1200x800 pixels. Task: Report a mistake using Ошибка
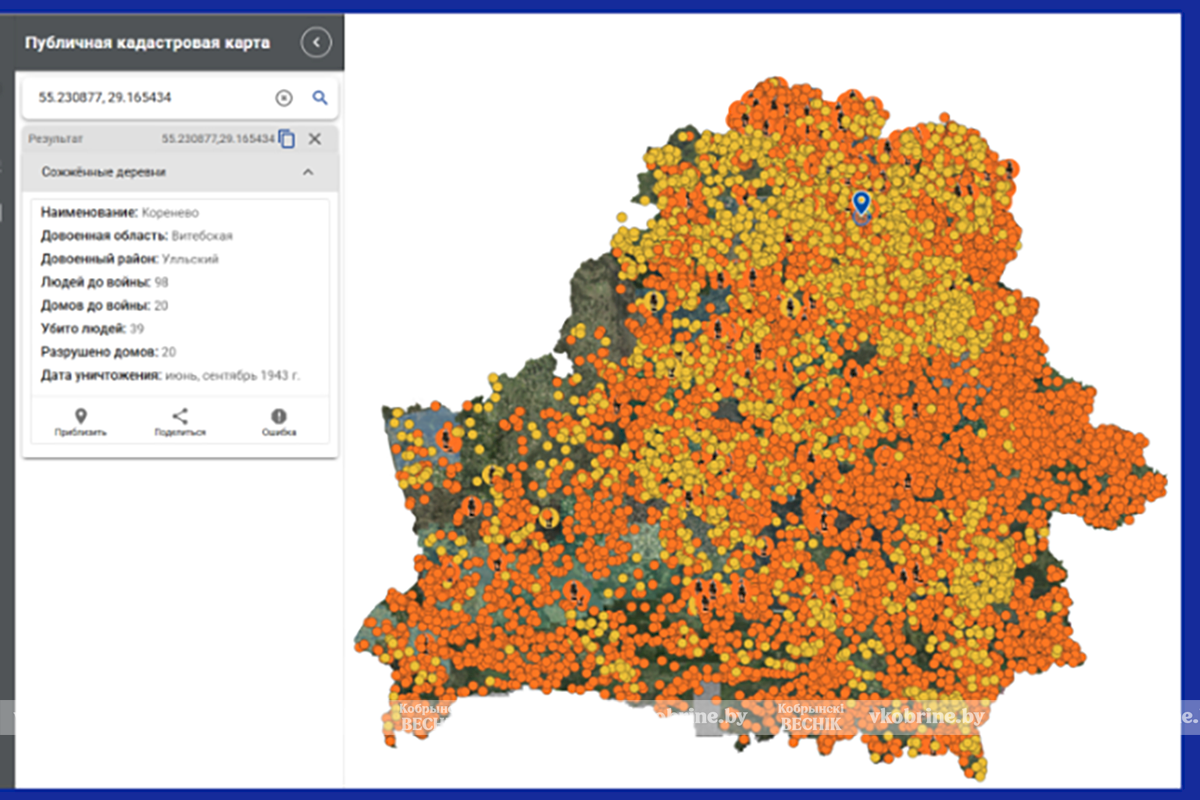[279, 423]
